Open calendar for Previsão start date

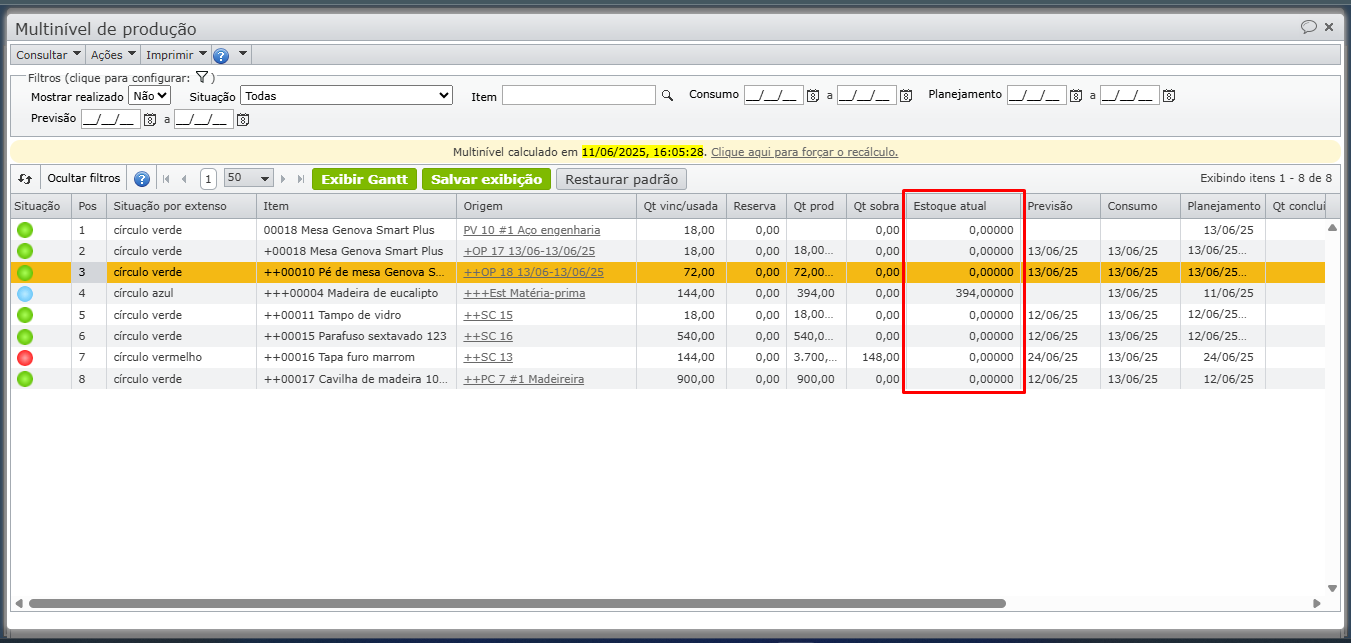[150, 120]
